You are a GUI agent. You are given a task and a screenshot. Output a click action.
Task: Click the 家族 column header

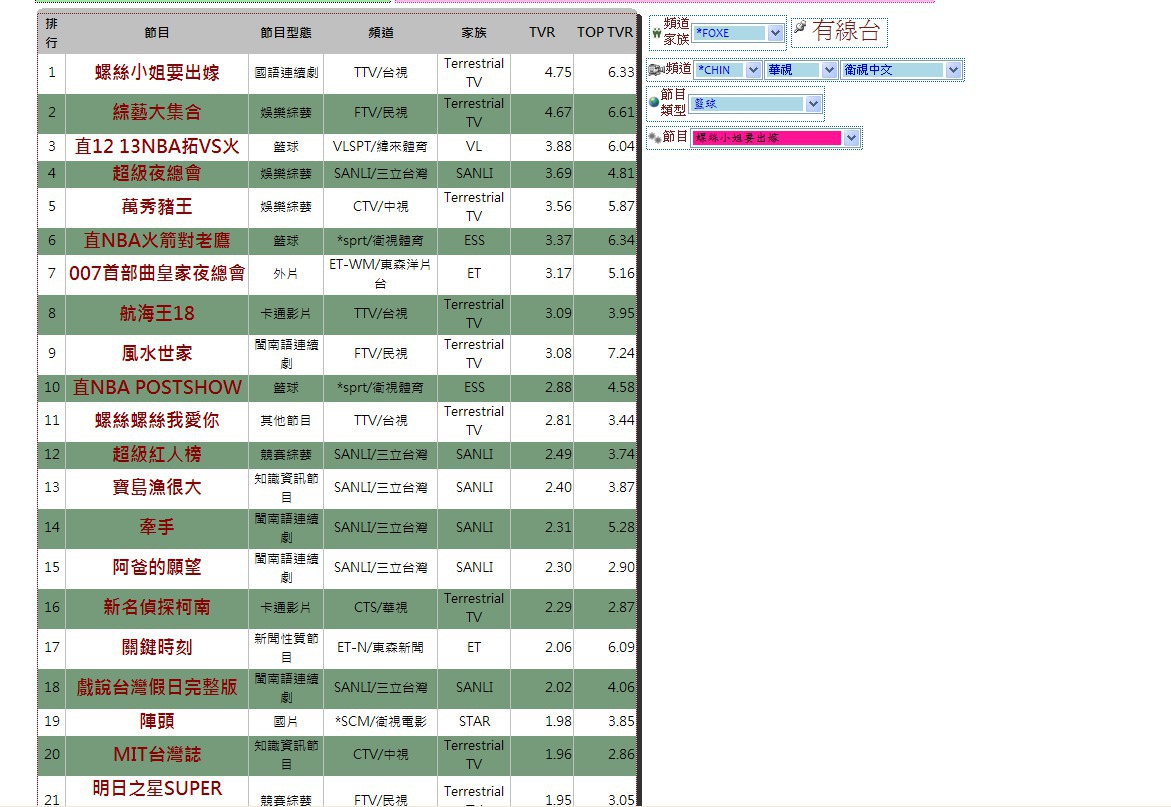coord(474,33)
